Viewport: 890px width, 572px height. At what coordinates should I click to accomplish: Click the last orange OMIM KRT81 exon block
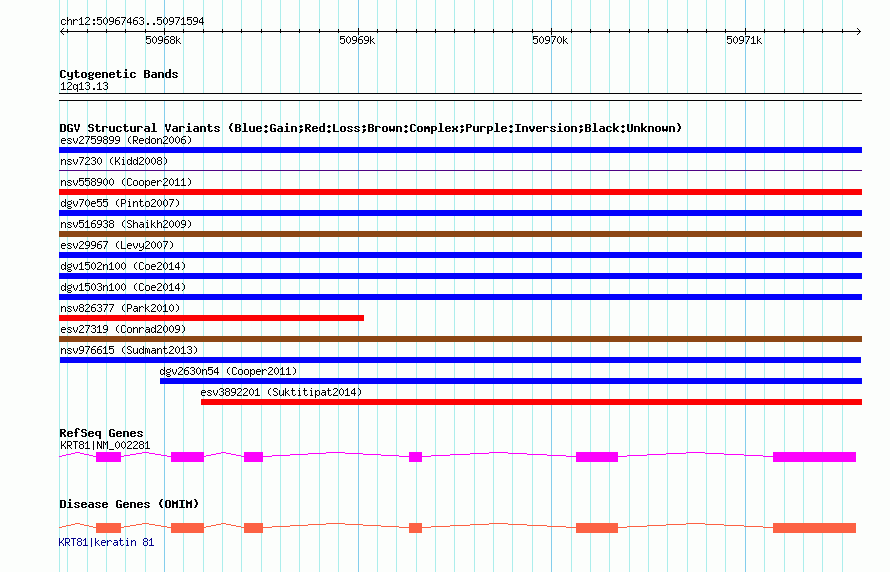(815, 528)
